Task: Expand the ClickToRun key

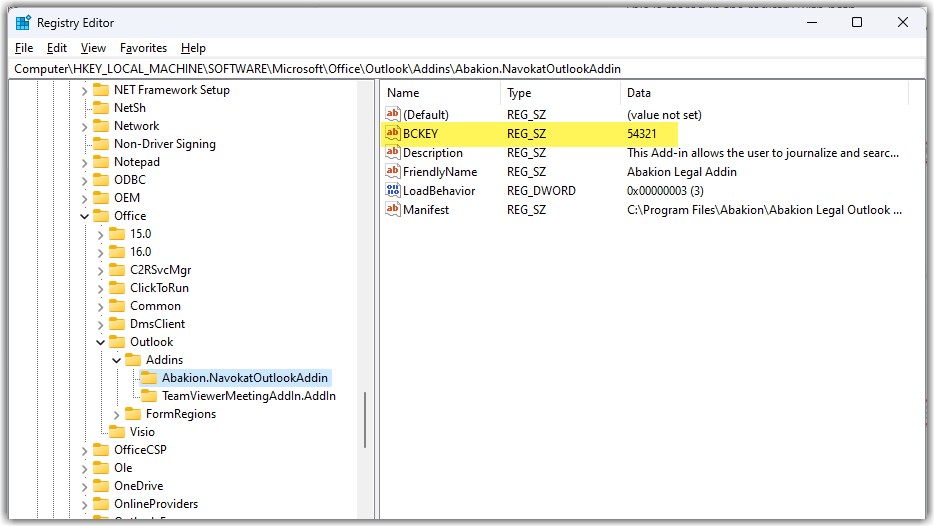Action: click(x=100, y=288)
